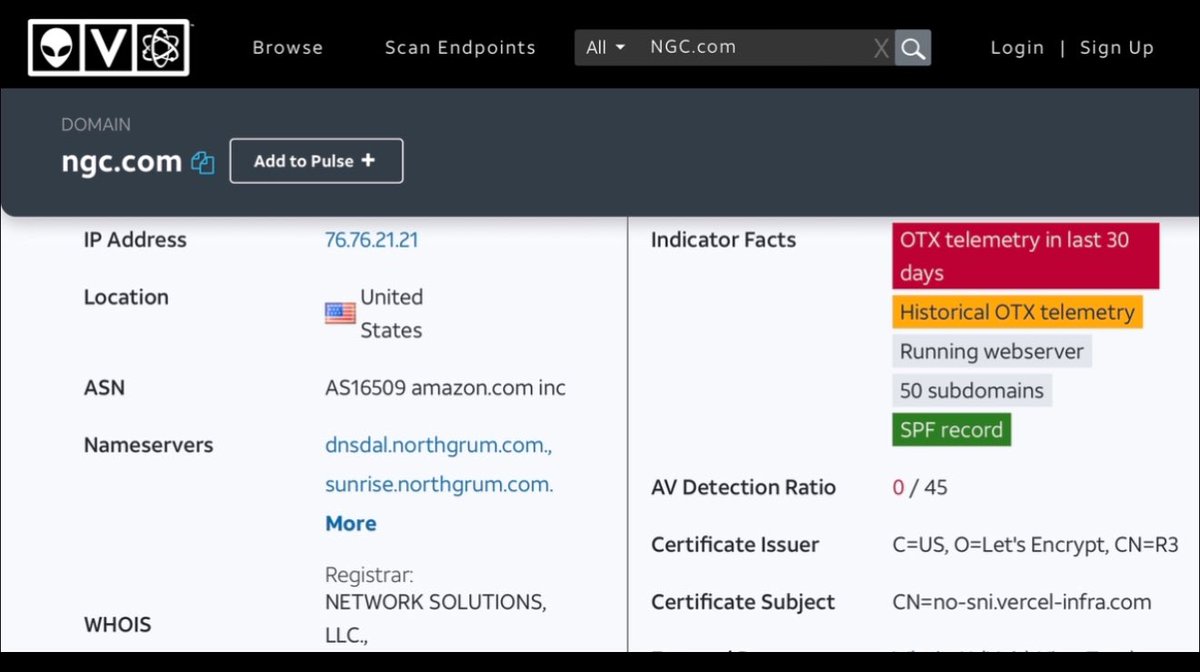This screenshot has height=672, width=1200.
Task: Click the OTX alien logo
Action: pyautogui.click(x=56, y=47)
